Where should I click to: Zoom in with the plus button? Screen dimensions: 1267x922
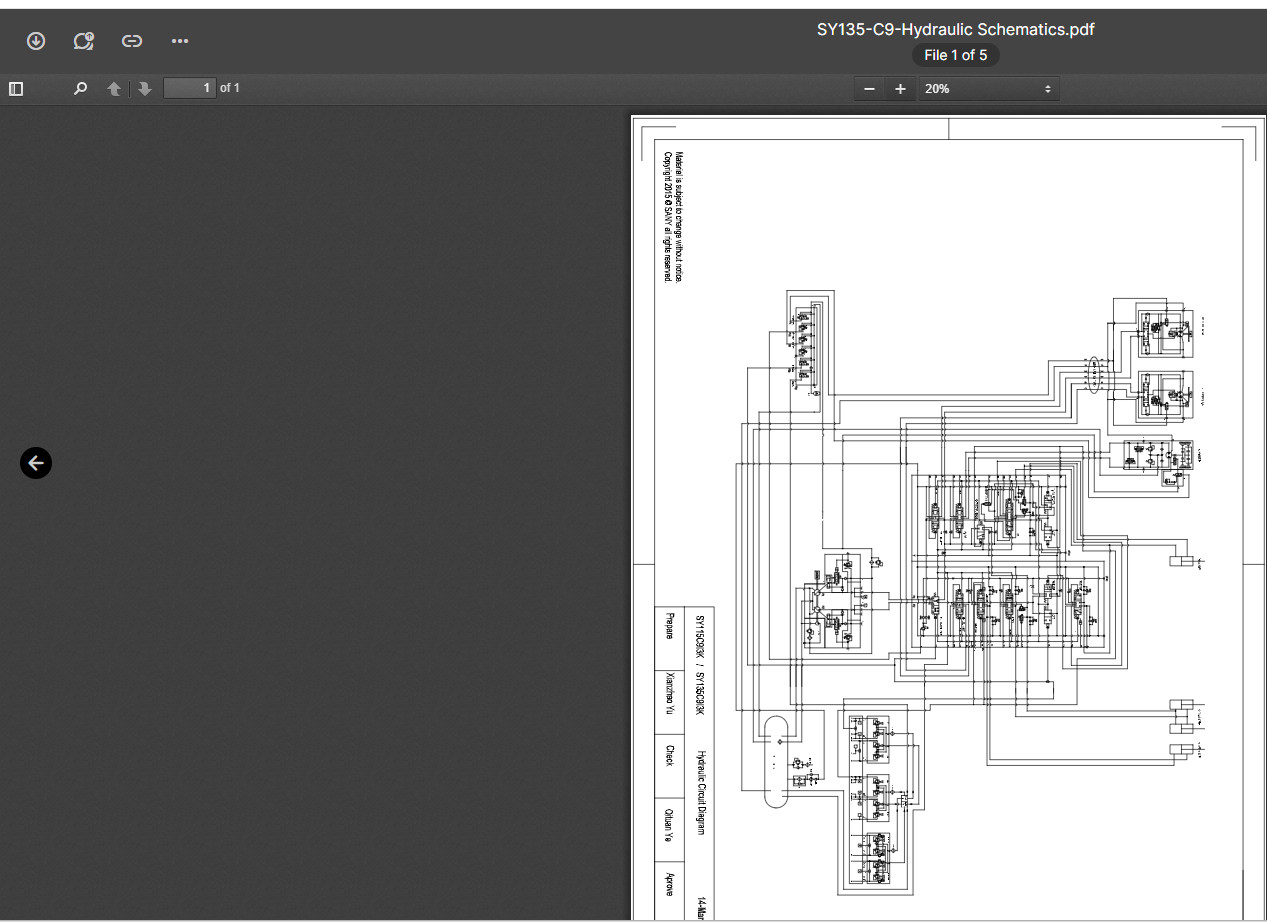900,88
